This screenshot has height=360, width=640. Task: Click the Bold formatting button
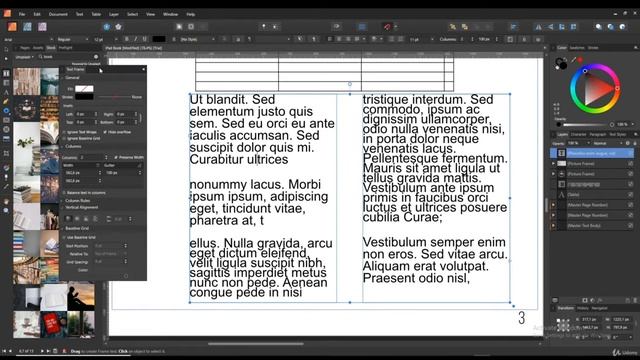127,39
